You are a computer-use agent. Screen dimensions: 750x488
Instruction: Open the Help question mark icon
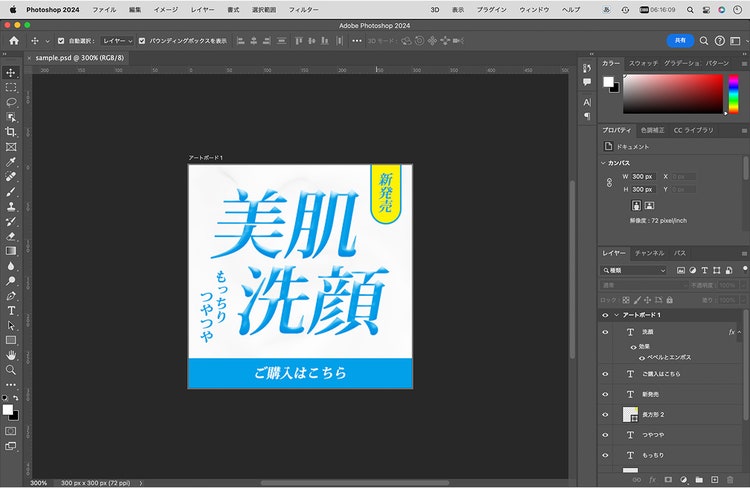[x=719, y=41]
